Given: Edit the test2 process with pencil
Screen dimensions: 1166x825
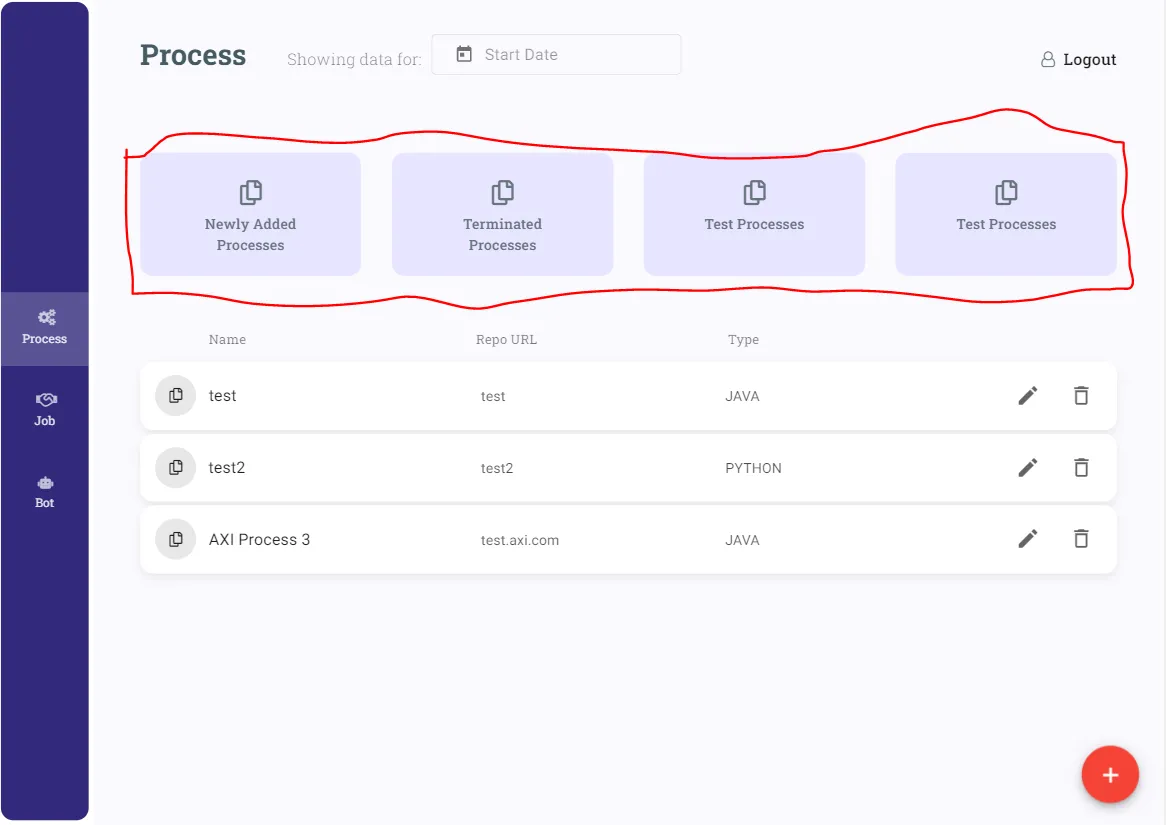Looking at the screenshot, I should [1028, 468].
